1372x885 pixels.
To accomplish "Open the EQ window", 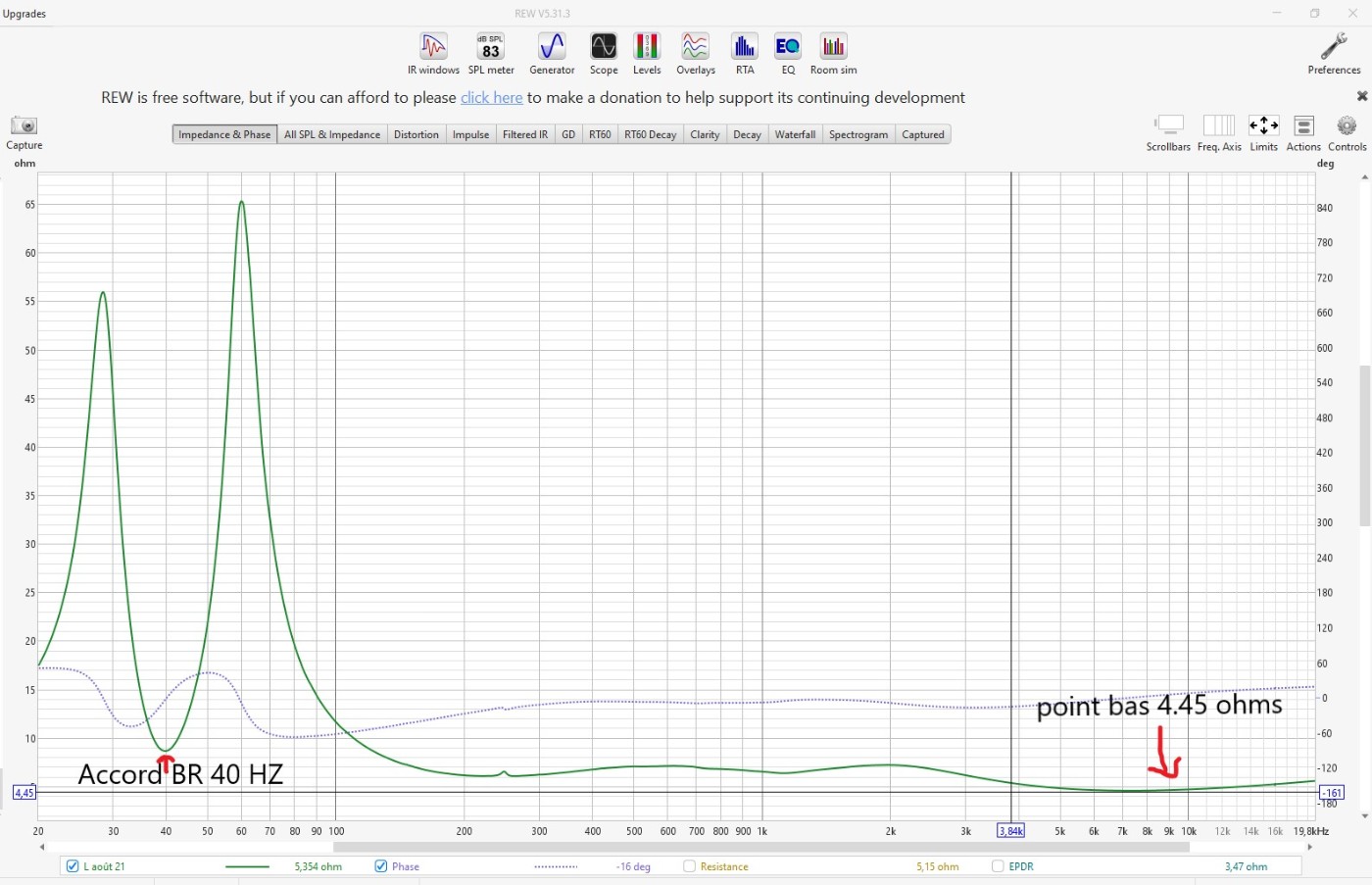I will 788,54.
